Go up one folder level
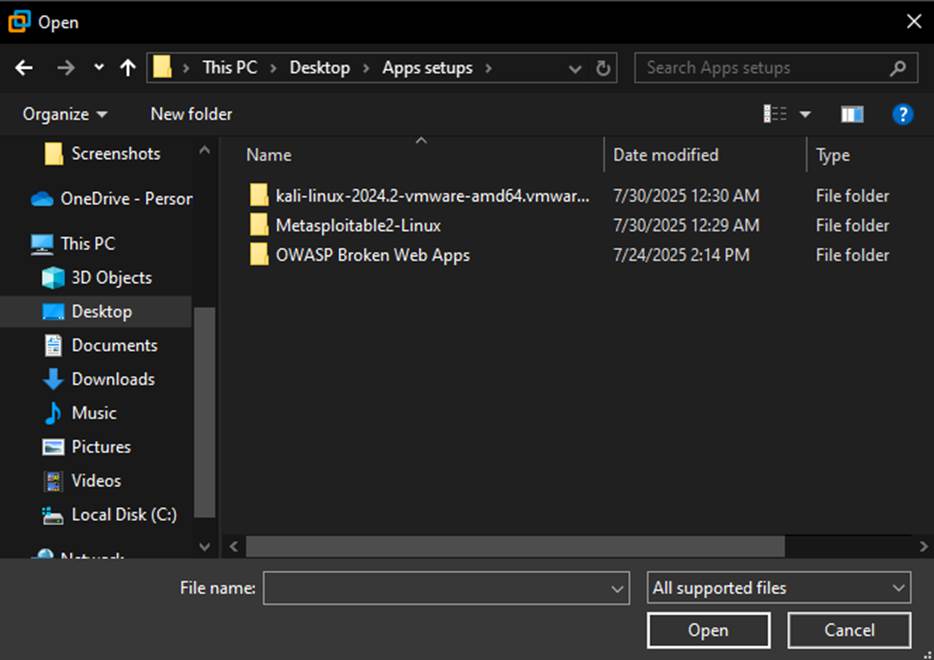Screen dimensions: 934x660 pos(127,67)
